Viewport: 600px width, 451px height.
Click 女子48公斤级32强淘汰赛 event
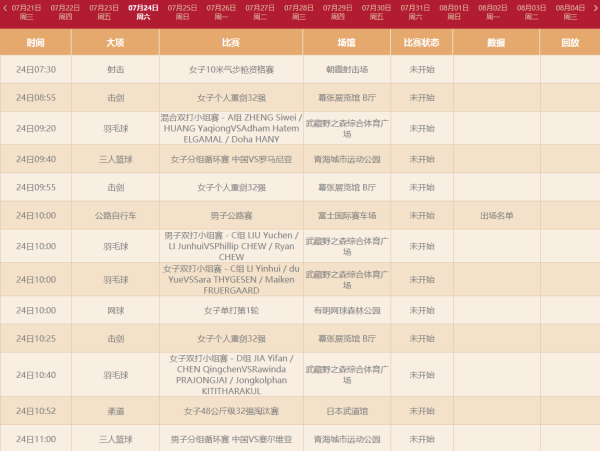tap(231, 411)
